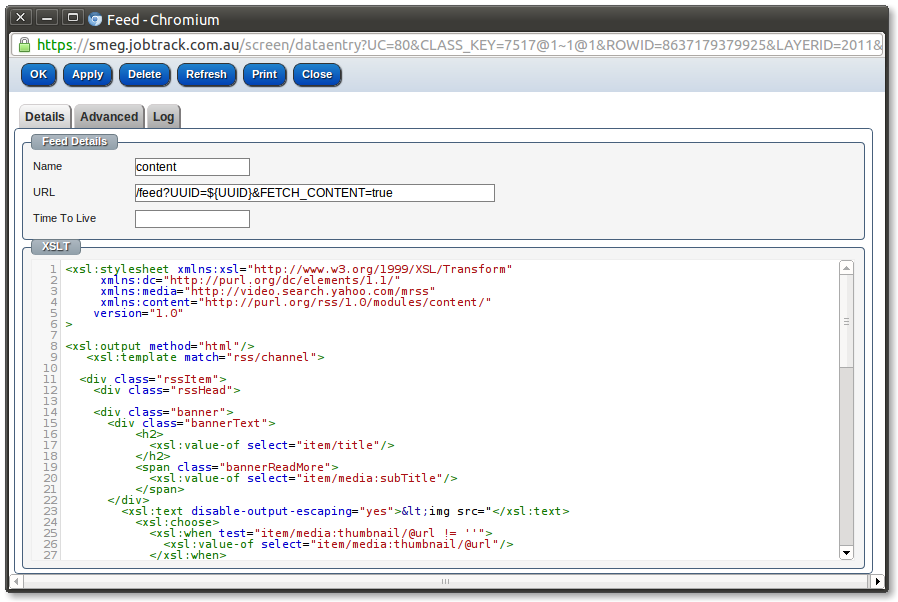The image size is (898, 602).
Task: Click the left arrow on horizontal scrollbar
Action: [x=17, y=581]
